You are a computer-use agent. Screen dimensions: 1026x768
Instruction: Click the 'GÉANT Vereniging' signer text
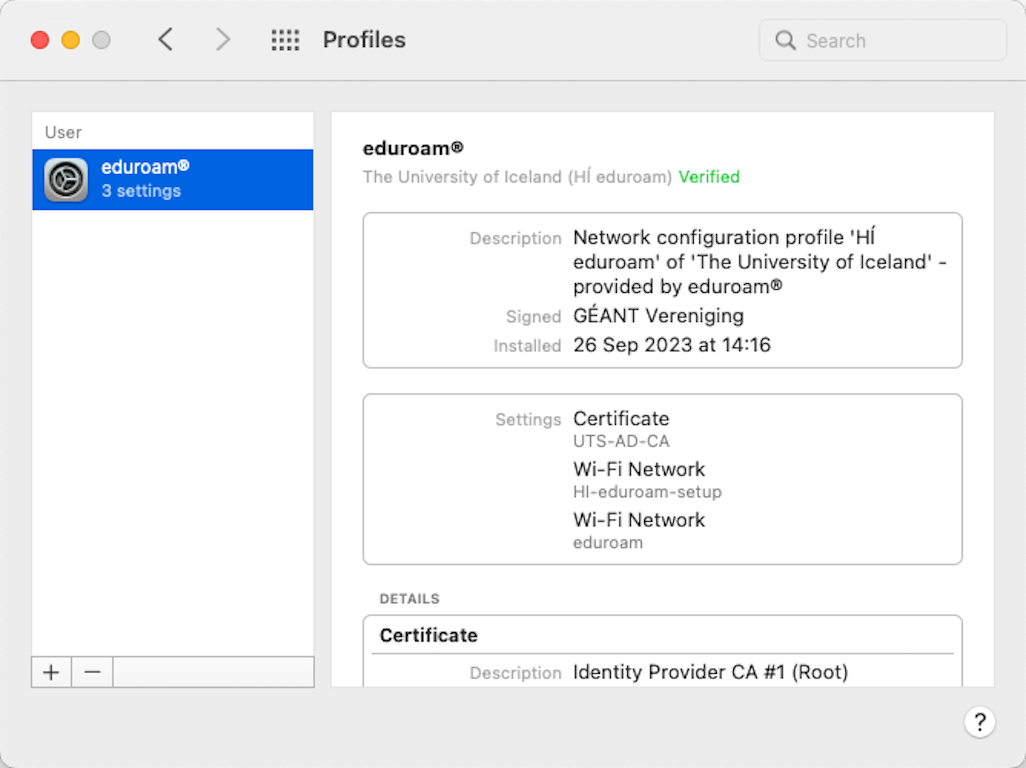pos(658,315)
